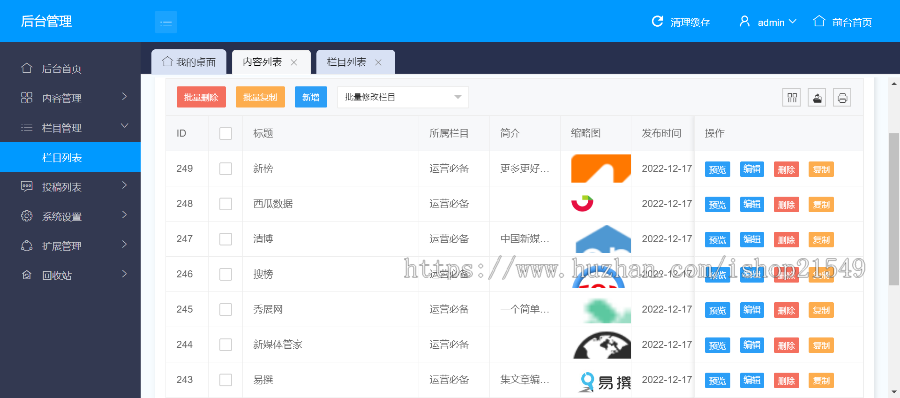Click the 新媒体管家 globe thumbnail
Viewport: 900px width, 398px height.
click(602, 345)
